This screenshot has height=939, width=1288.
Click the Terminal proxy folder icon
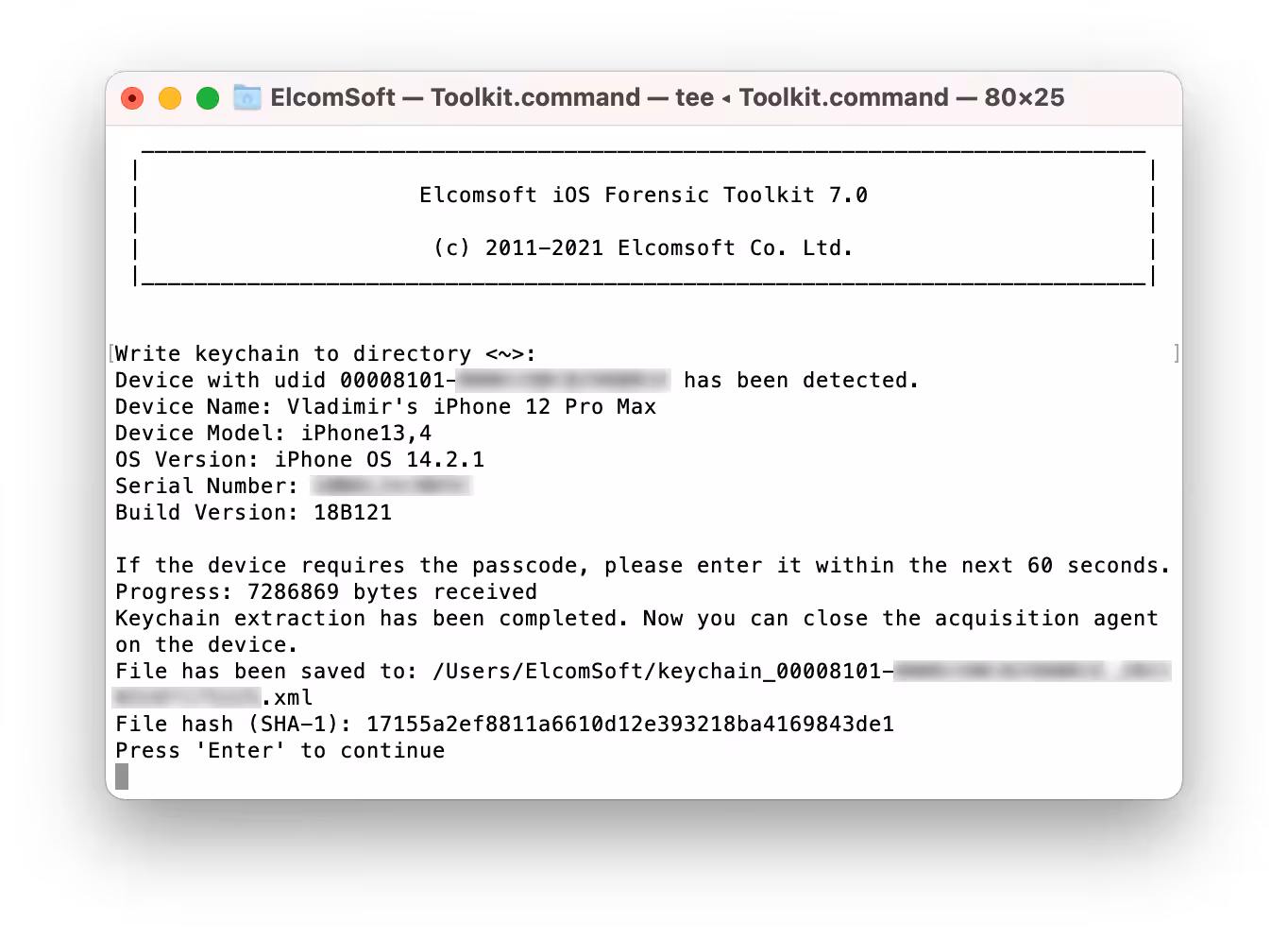coord(246,97)
